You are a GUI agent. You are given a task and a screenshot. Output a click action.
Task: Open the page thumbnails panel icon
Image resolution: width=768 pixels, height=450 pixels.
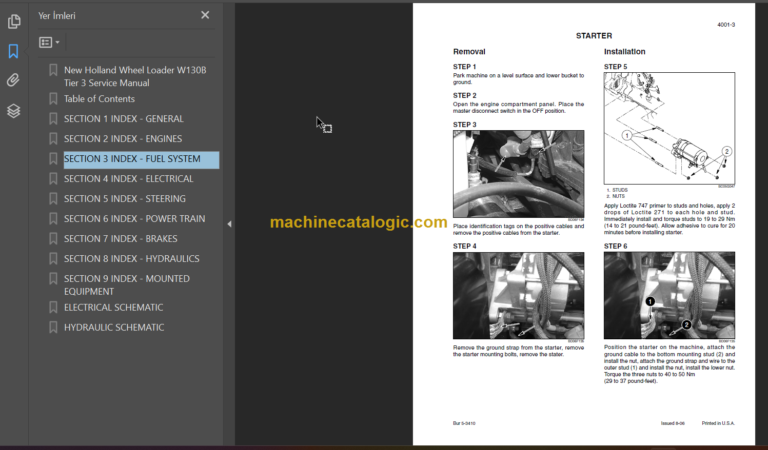(x=14, y=21)
